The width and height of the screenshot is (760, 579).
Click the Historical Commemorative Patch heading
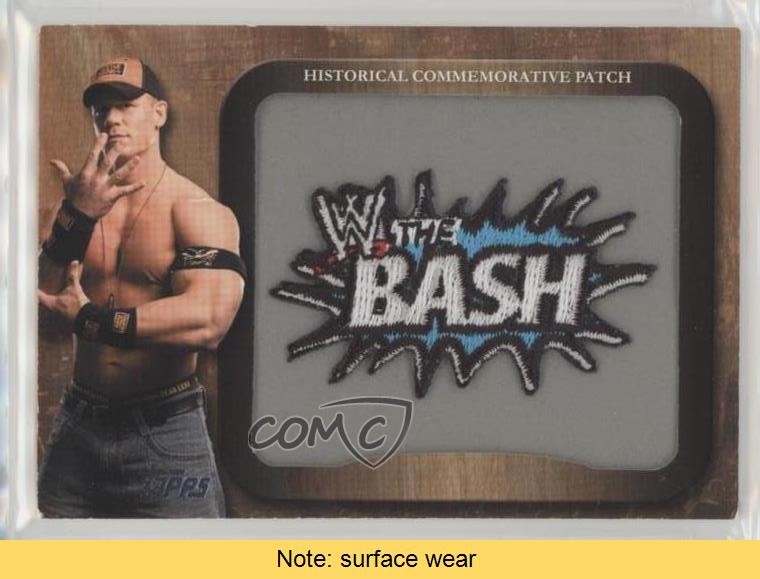click(467, 77)
